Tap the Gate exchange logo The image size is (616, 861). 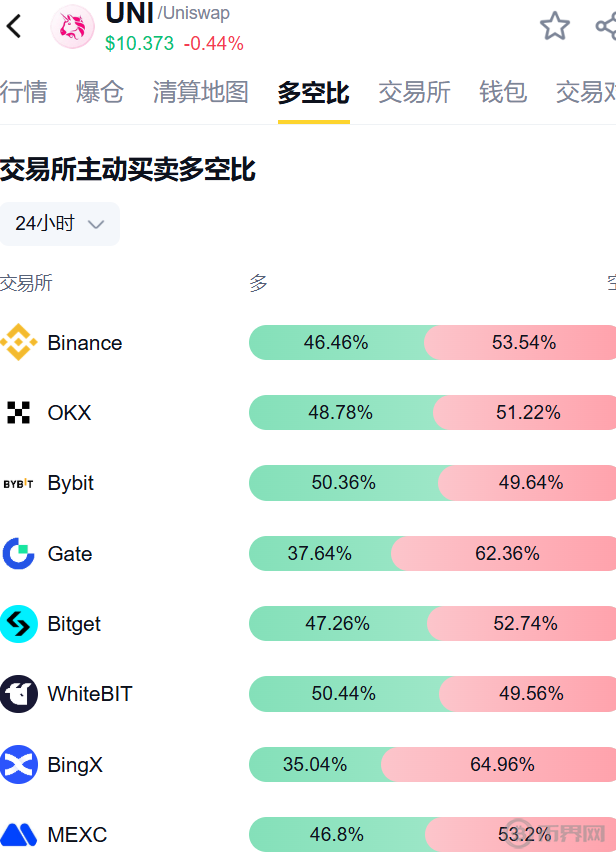19,554
